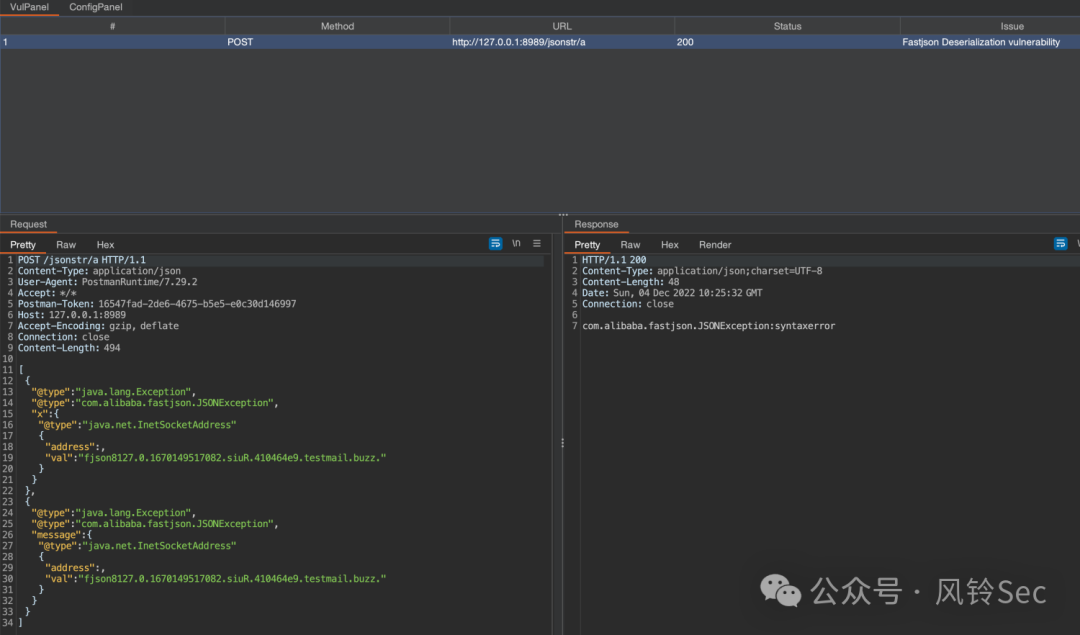Select the Raw view in Response panel
This screenshot has height=635, width=1080.
tap(630, 244)
